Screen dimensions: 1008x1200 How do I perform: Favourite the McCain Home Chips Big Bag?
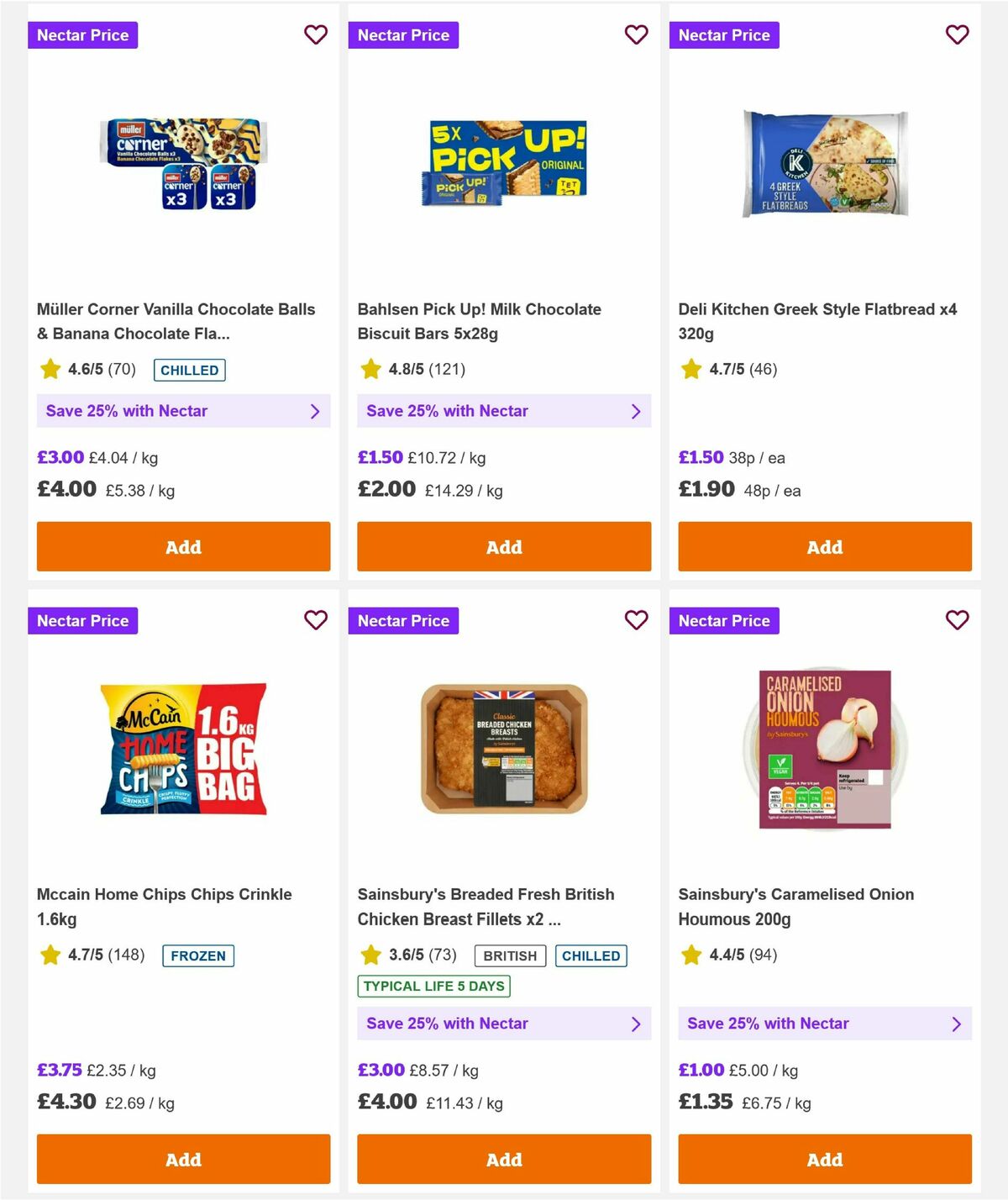click(x=316, y=620)
